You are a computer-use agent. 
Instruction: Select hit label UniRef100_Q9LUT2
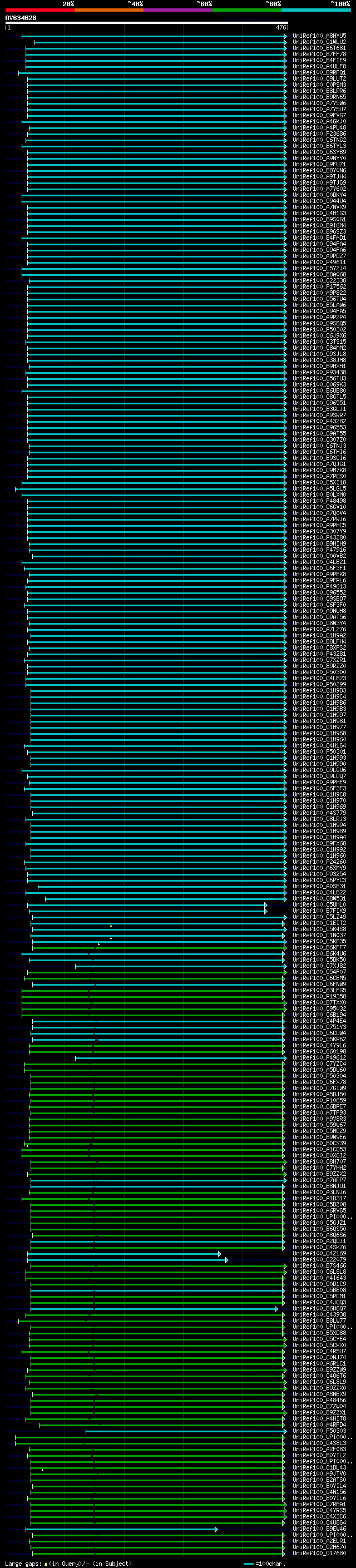click(x=319, y=78)
